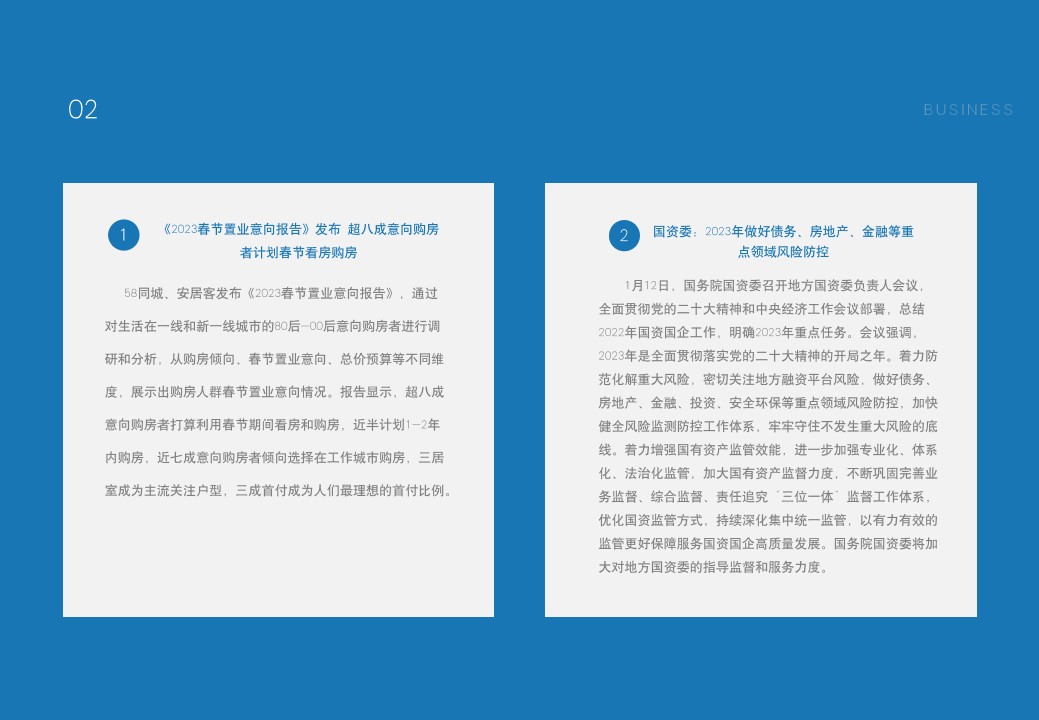Click the number 1 circle badge
The width and height of the screenshot is (1039, 720).
pos(123,235)
